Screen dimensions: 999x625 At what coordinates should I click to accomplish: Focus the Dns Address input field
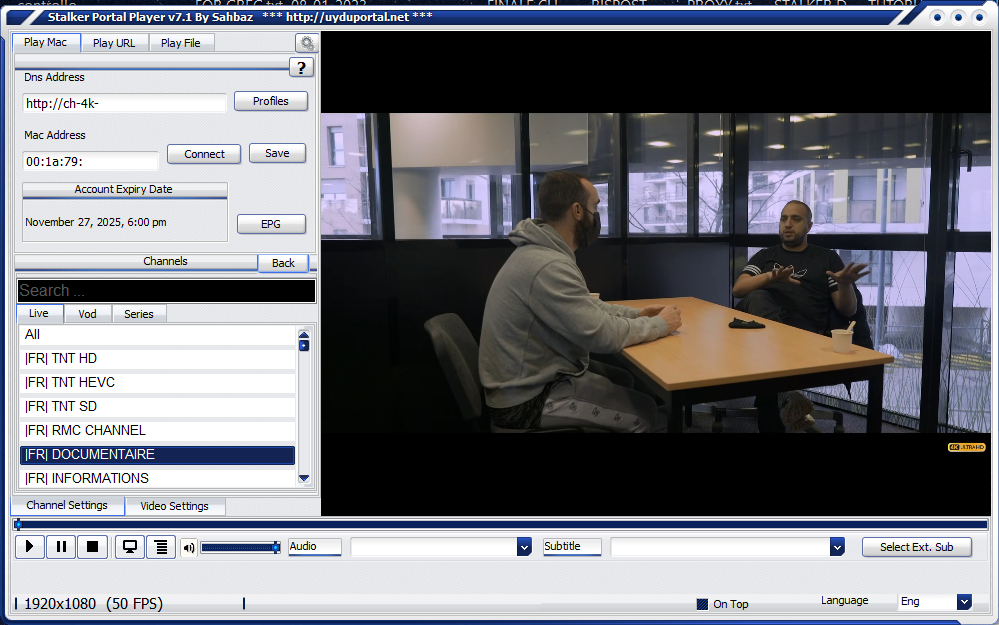[x=125, y=103]
